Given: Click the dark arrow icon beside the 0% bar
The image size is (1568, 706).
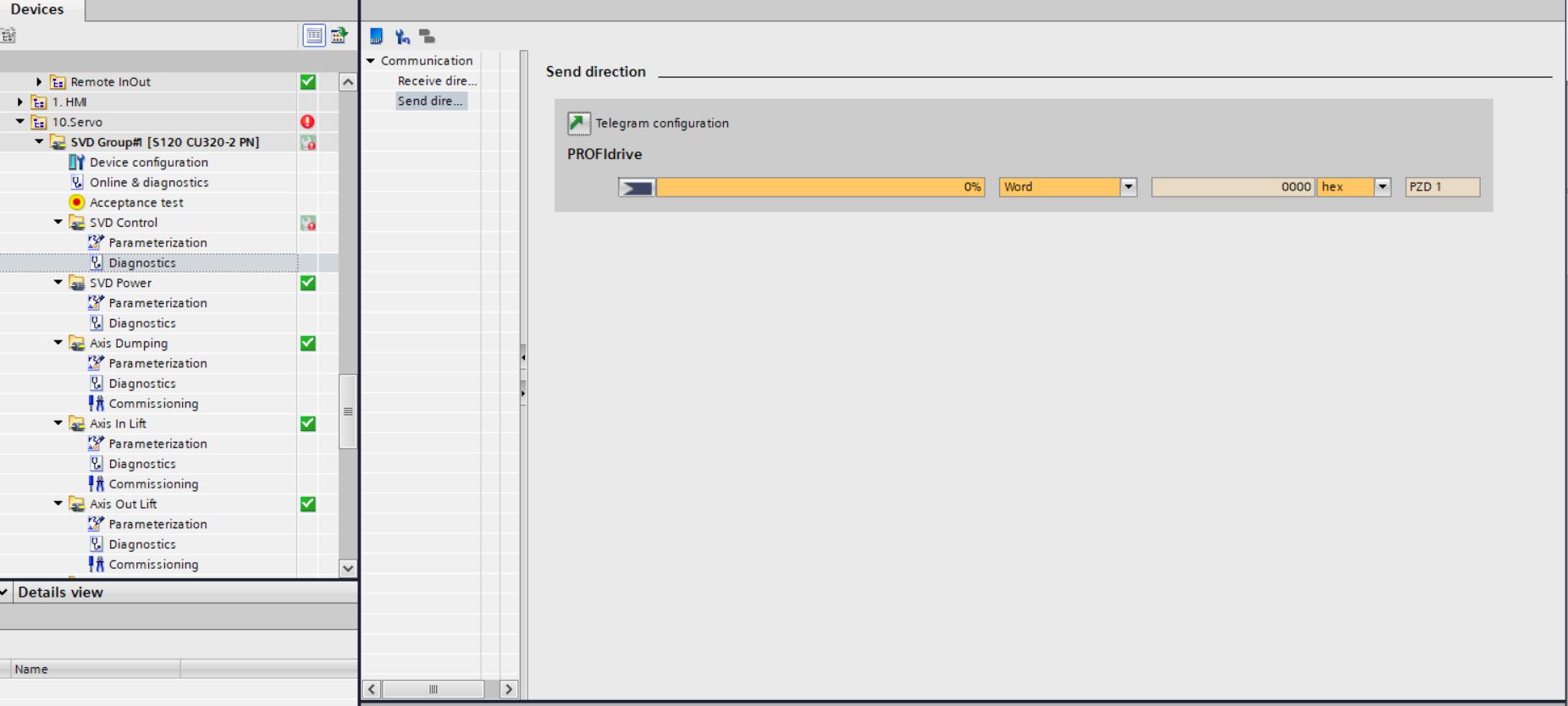Looking at the screenshot, I should pos(637,187).
